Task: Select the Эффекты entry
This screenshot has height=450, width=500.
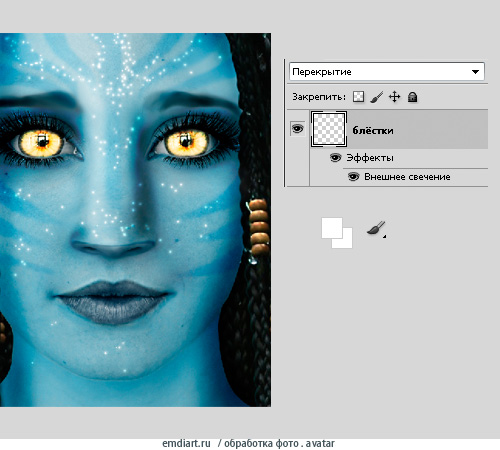Action: point(370,157)
